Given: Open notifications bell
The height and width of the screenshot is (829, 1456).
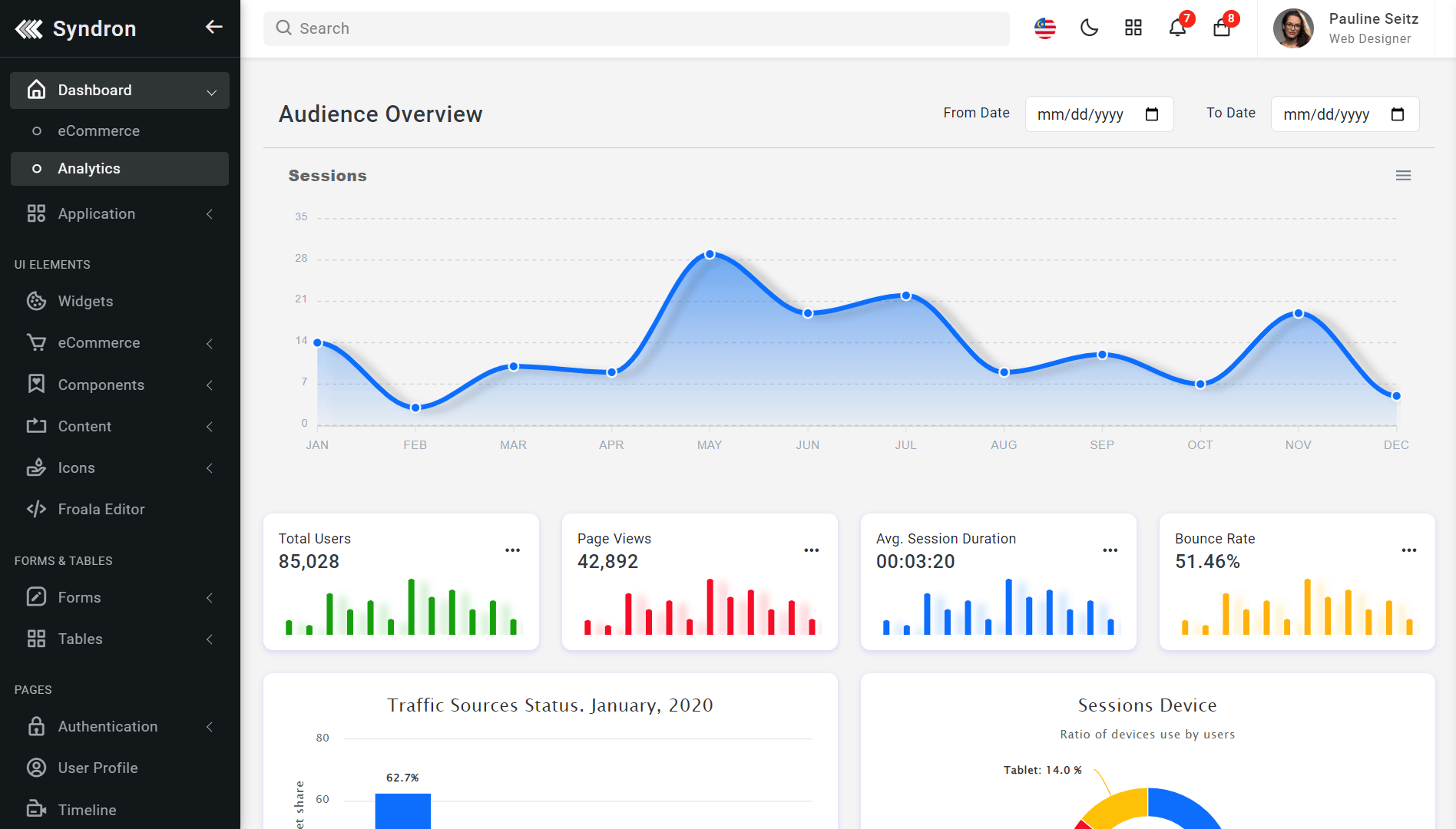Looking at the screenshot, I should tap(1177, 28).
